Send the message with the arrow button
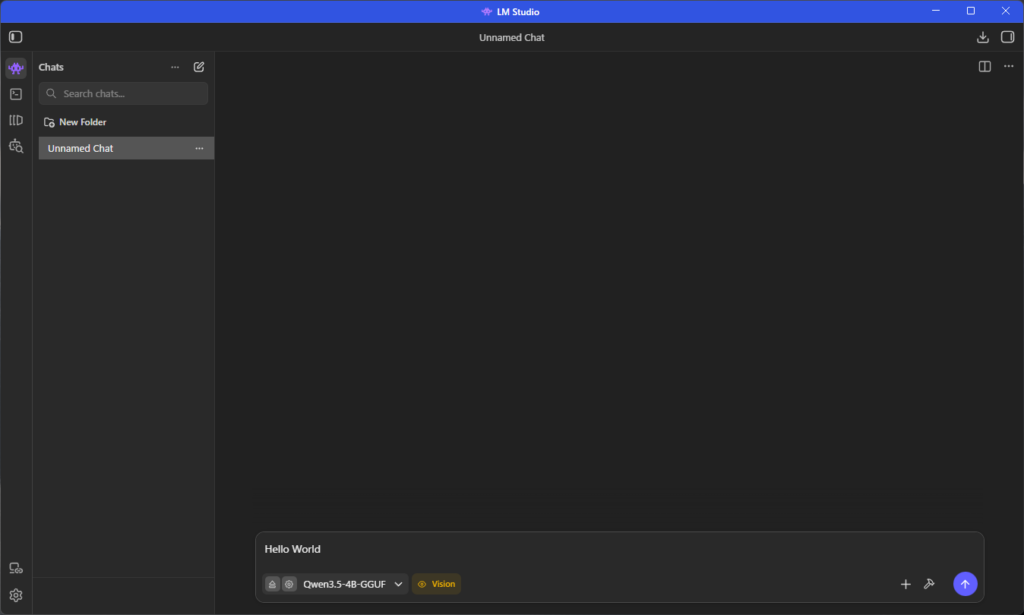Image resolution: width=1024 pixels, height=615 pixels. tap(965, 584)
